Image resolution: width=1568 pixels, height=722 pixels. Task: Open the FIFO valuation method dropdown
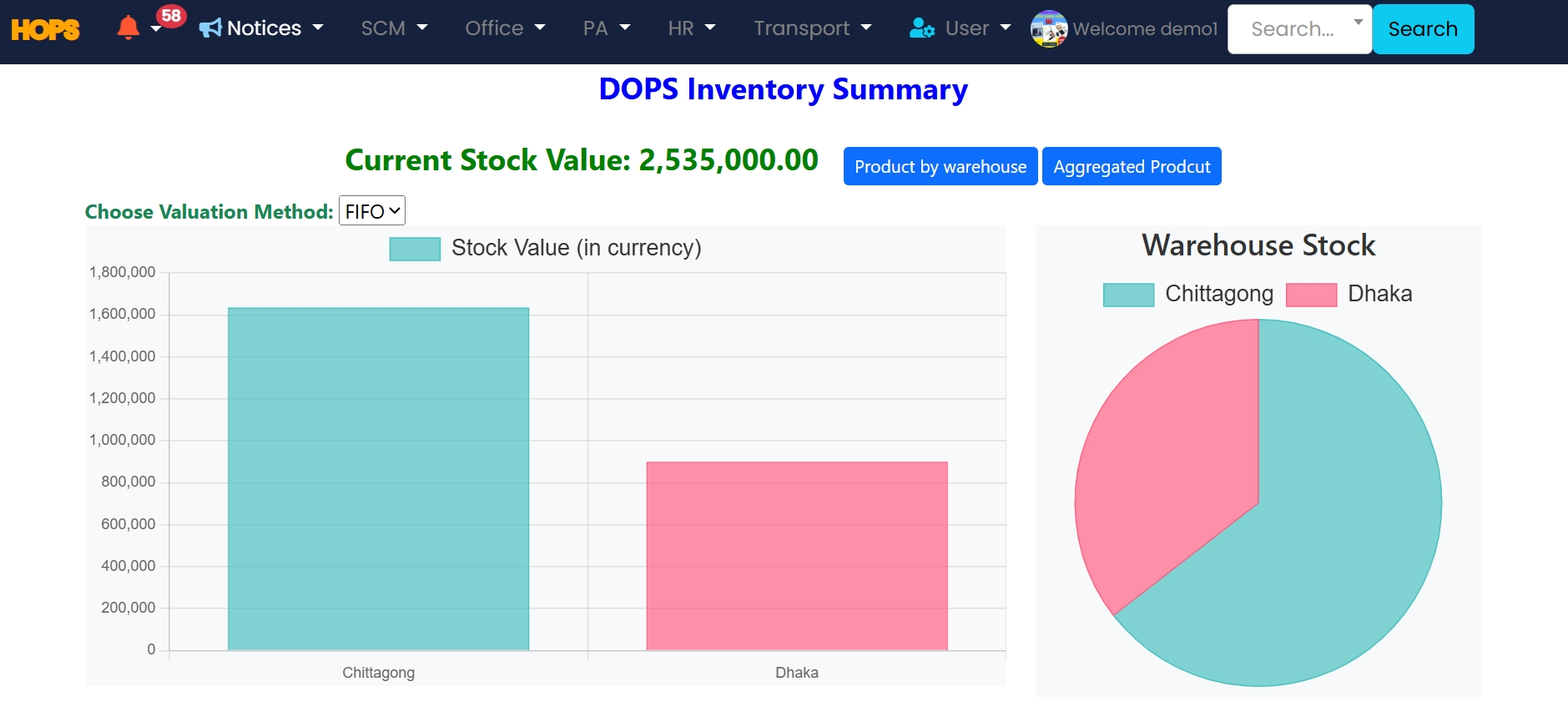(x=372, y=211)
